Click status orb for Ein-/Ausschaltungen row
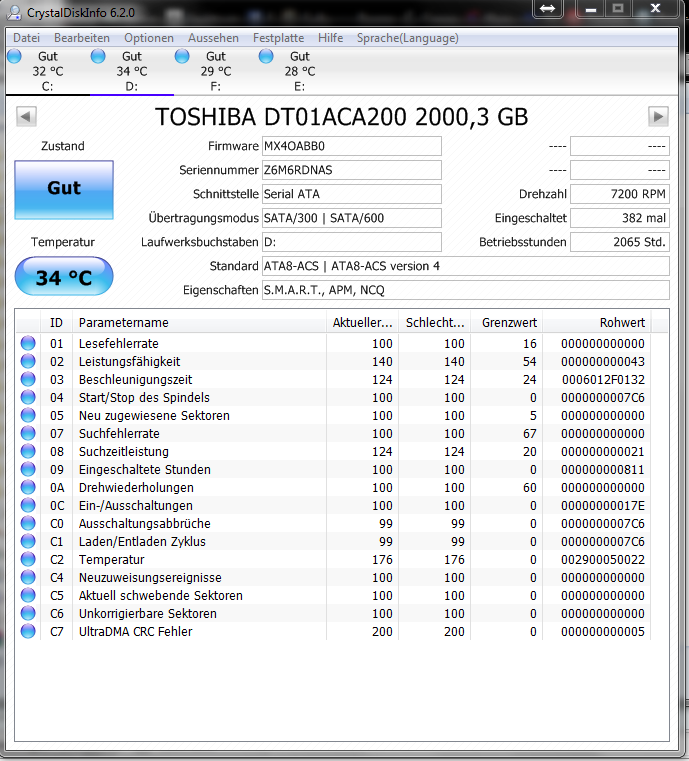The image size is (689, 761). (x=28, y=505)
